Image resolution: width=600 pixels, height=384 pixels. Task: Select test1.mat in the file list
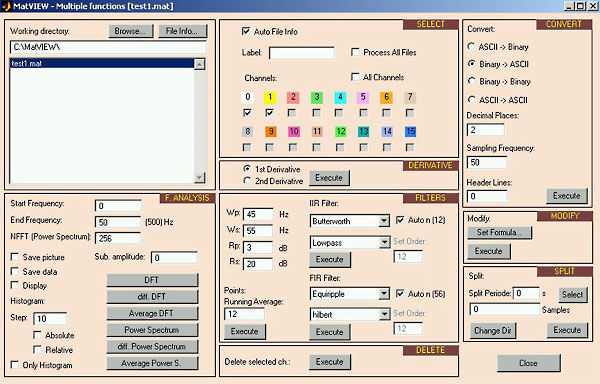(x=102, y=63)
